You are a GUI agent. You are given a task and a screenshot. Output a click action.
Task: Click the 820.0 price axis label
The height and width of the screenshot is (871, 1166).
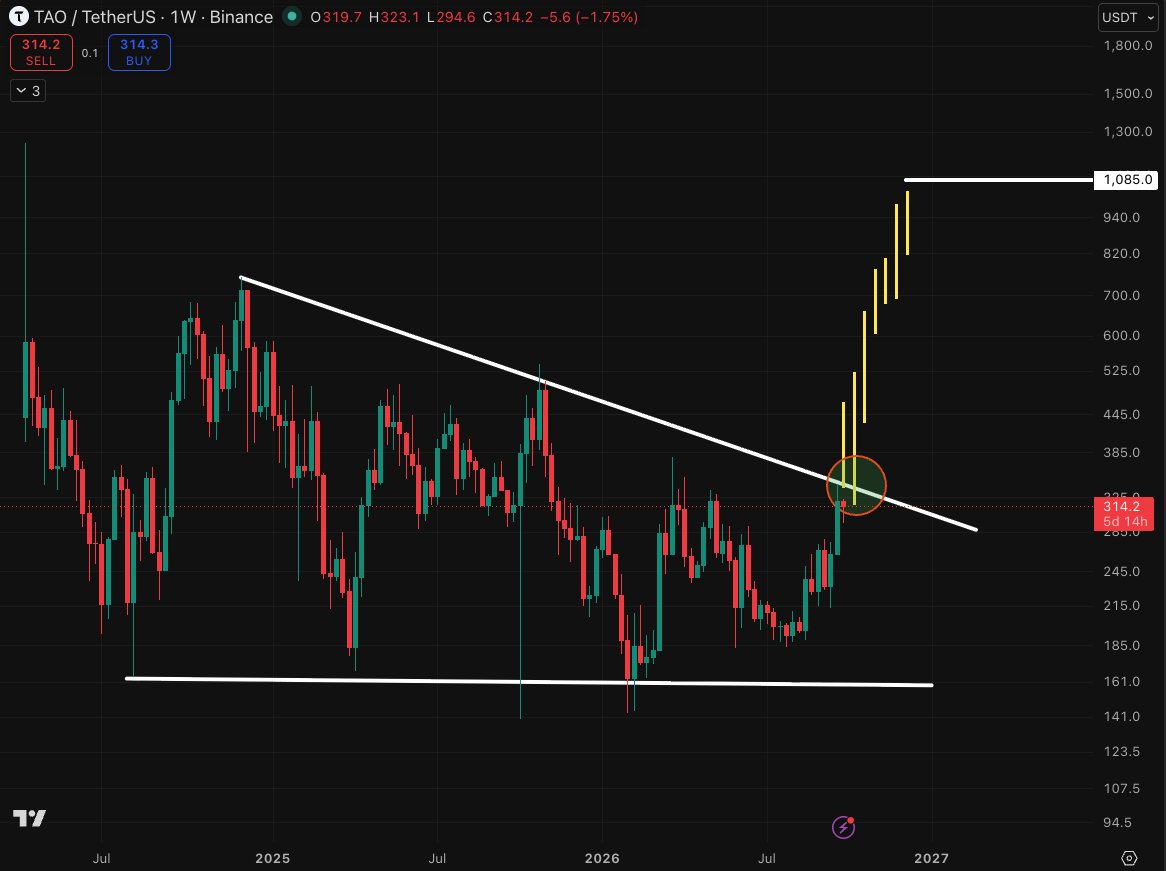pyautogui.click(x=1121, y=253)
